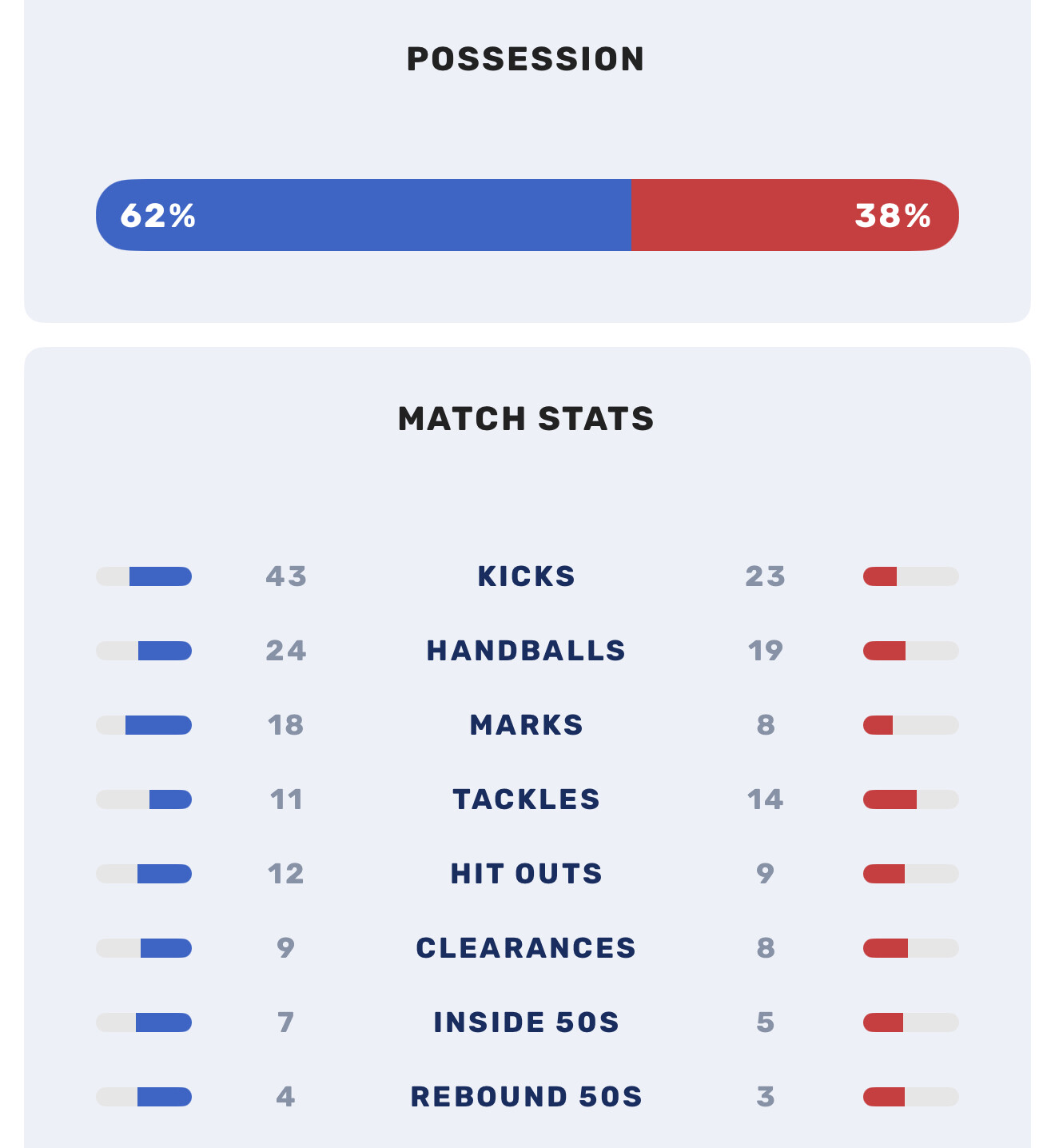Choose the CLEARANCES stat label
This screenshot has width=1055, height=1148.
[526, 948]
